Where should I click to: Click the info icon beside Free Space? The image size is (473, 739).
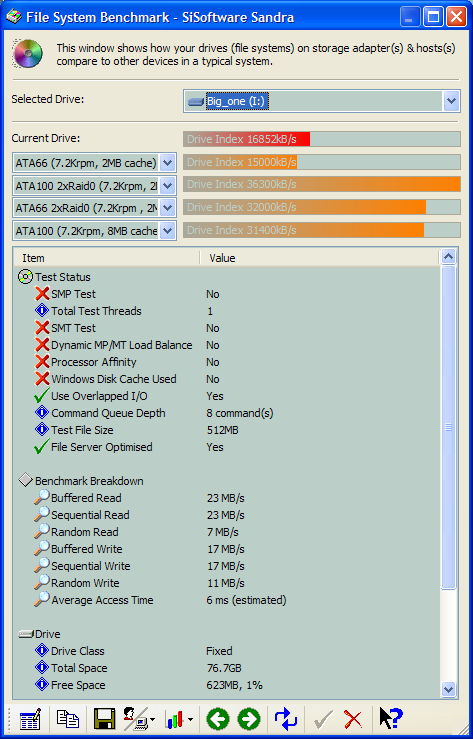coord(42,685)
